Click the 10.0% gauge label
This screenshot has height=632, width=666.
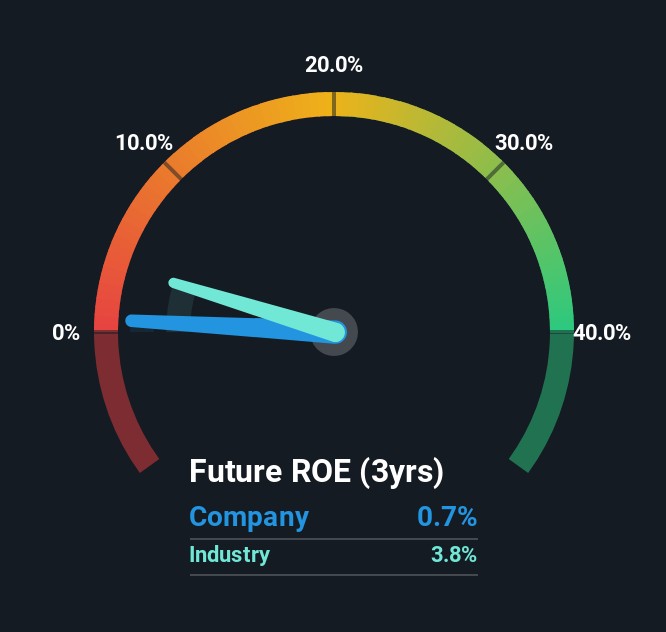click(x=144, y=142)
